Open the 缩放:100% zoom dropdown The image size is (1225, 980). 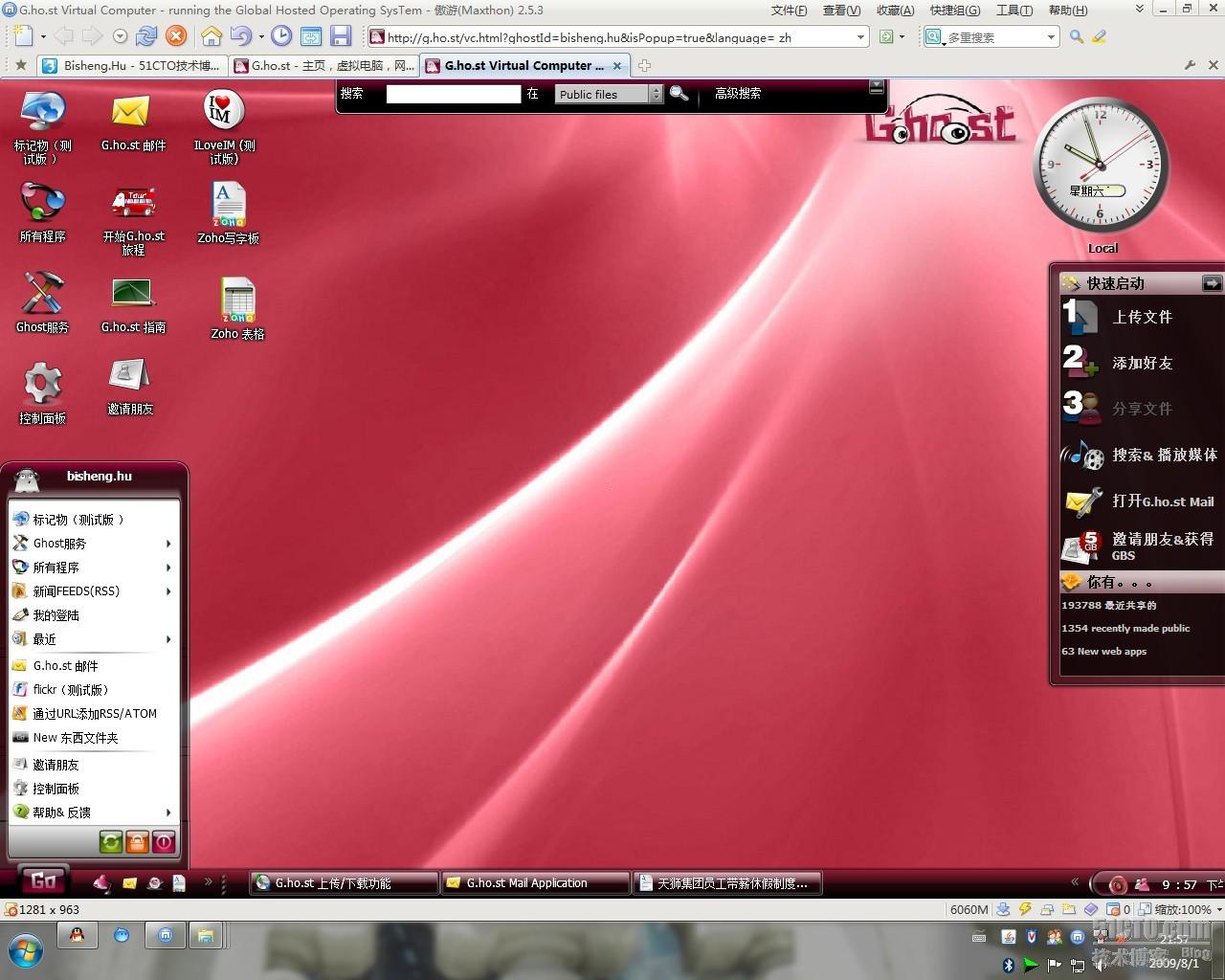click(x=1218, y=910)
